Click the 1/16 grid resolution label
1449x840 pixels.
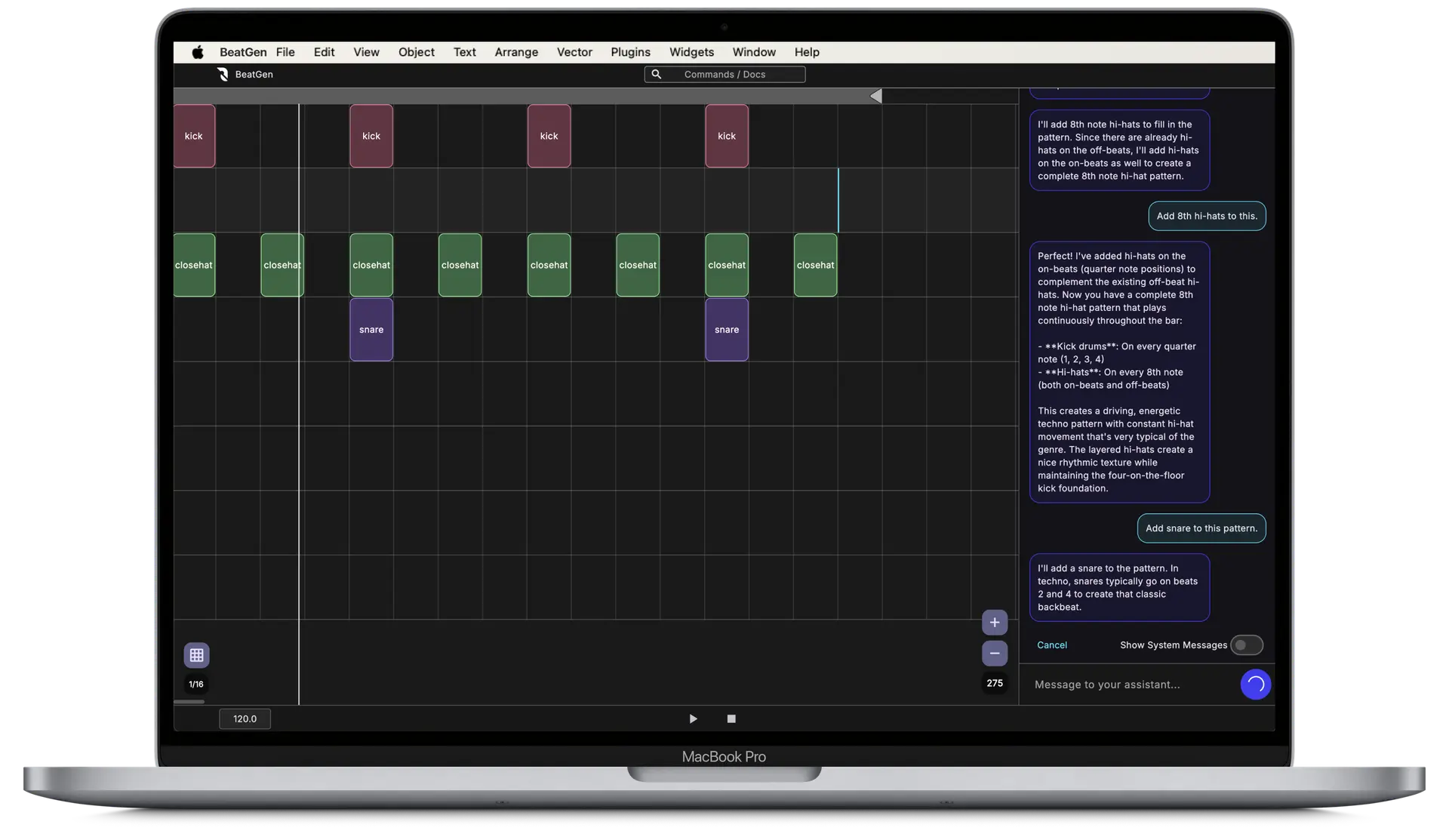pos(196,685)
